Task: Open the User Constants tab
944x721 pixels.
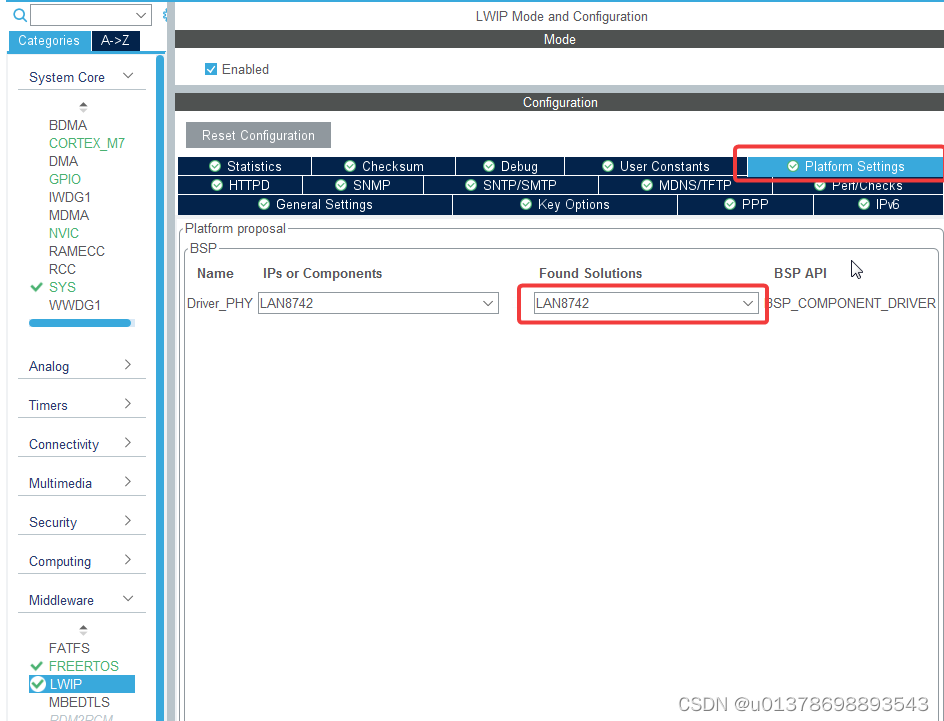Action: coord(656,166)
